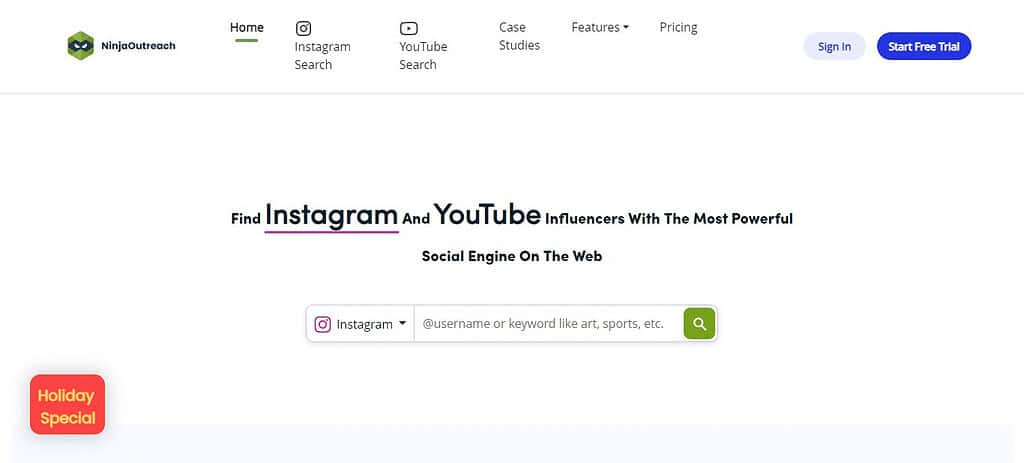Screen dimensions: 1024x463
Task: Click the NinjaOutreach brand name text
Action: (x=138, y=46)
